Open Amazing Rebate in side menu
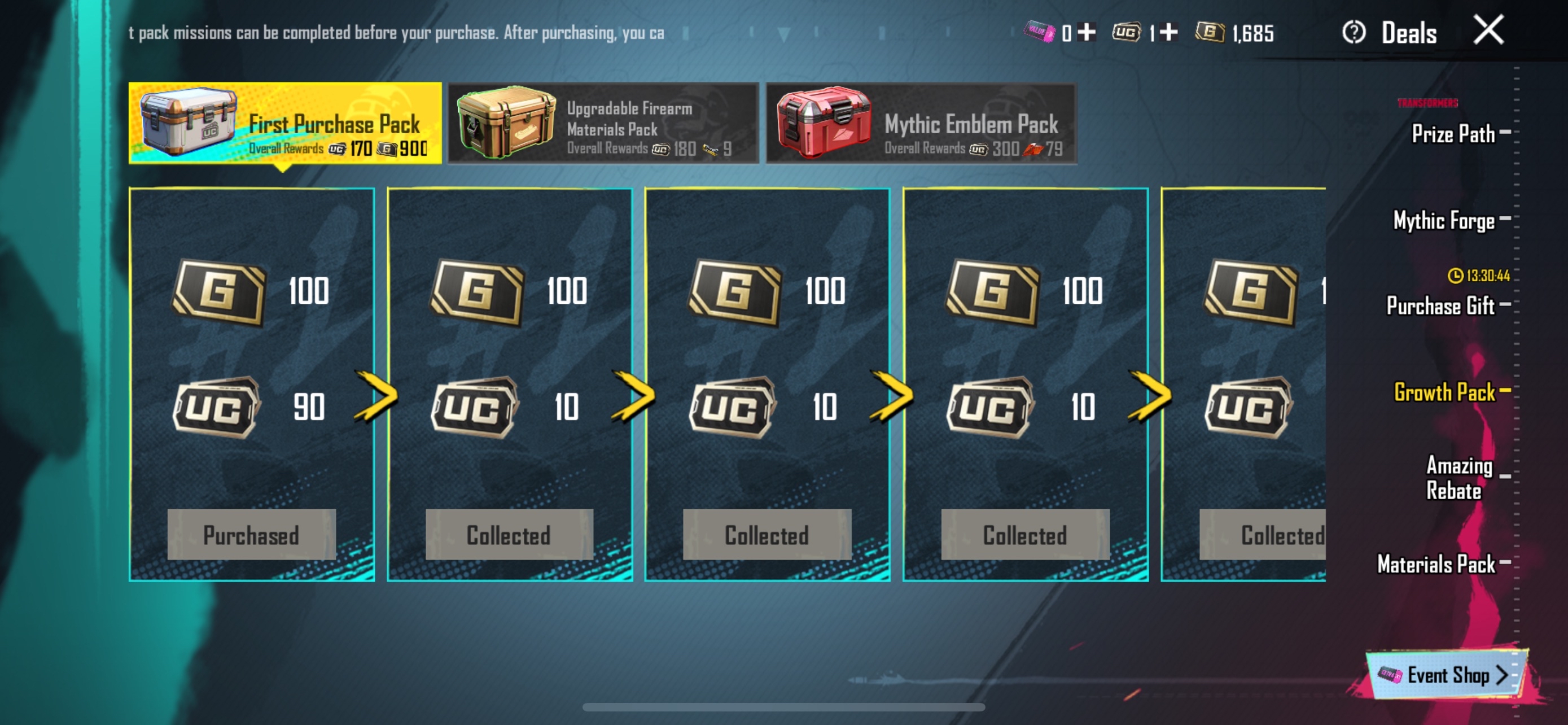The width and height of the screenshot is (1568, 725). click(1458, 478)
